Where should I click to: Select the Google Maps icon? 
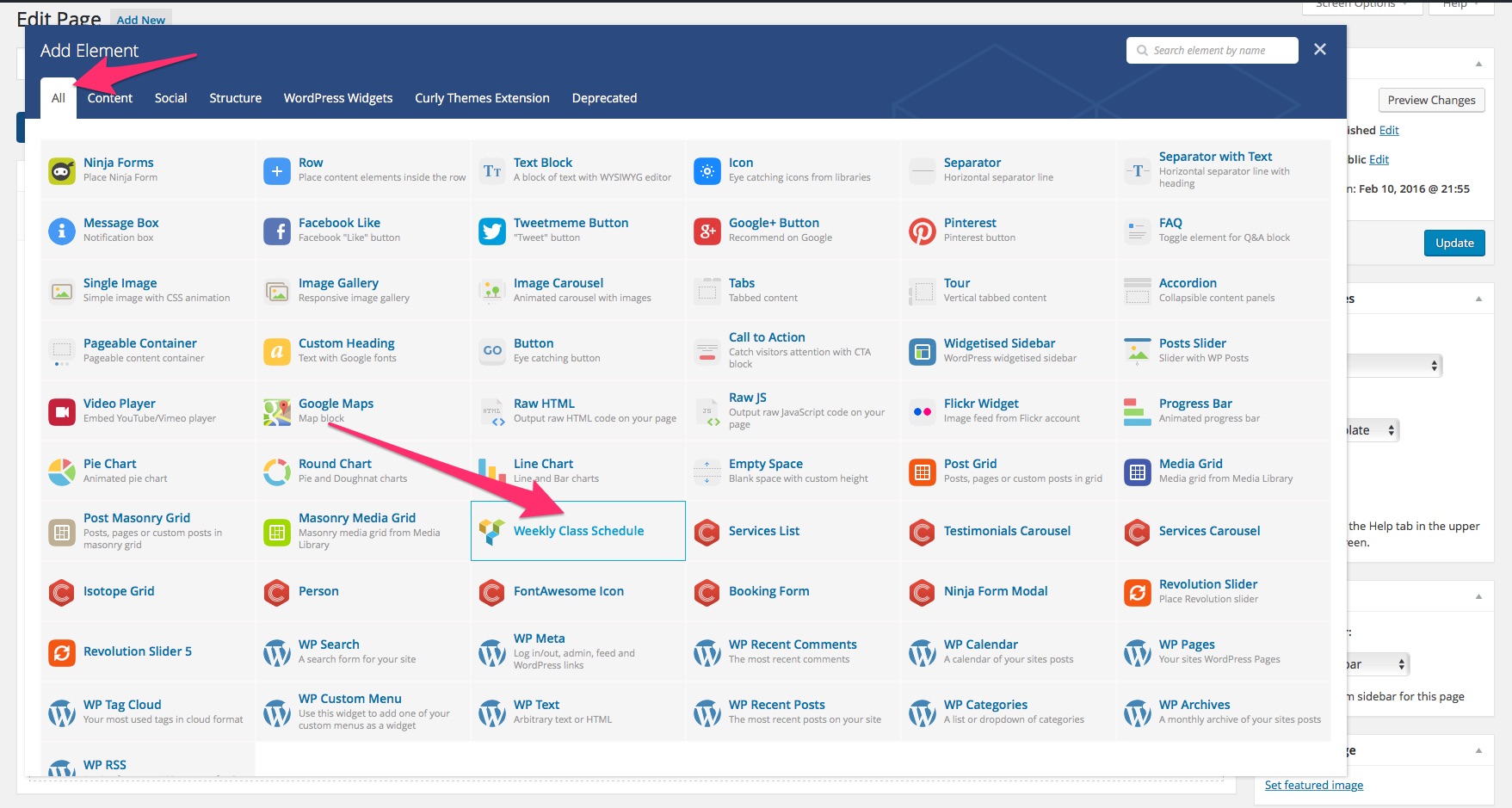[277, 412]
